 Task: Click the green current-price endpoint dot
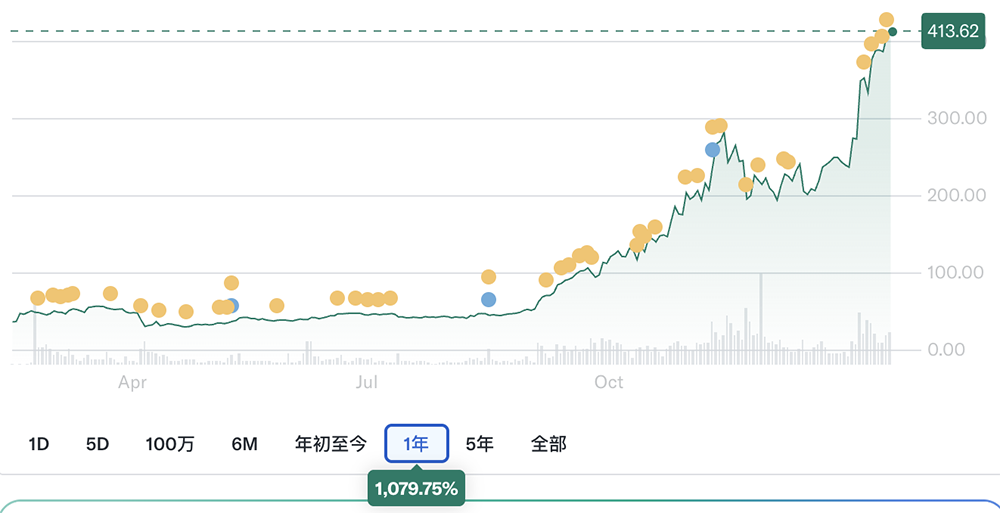click(x=893, y=31)
